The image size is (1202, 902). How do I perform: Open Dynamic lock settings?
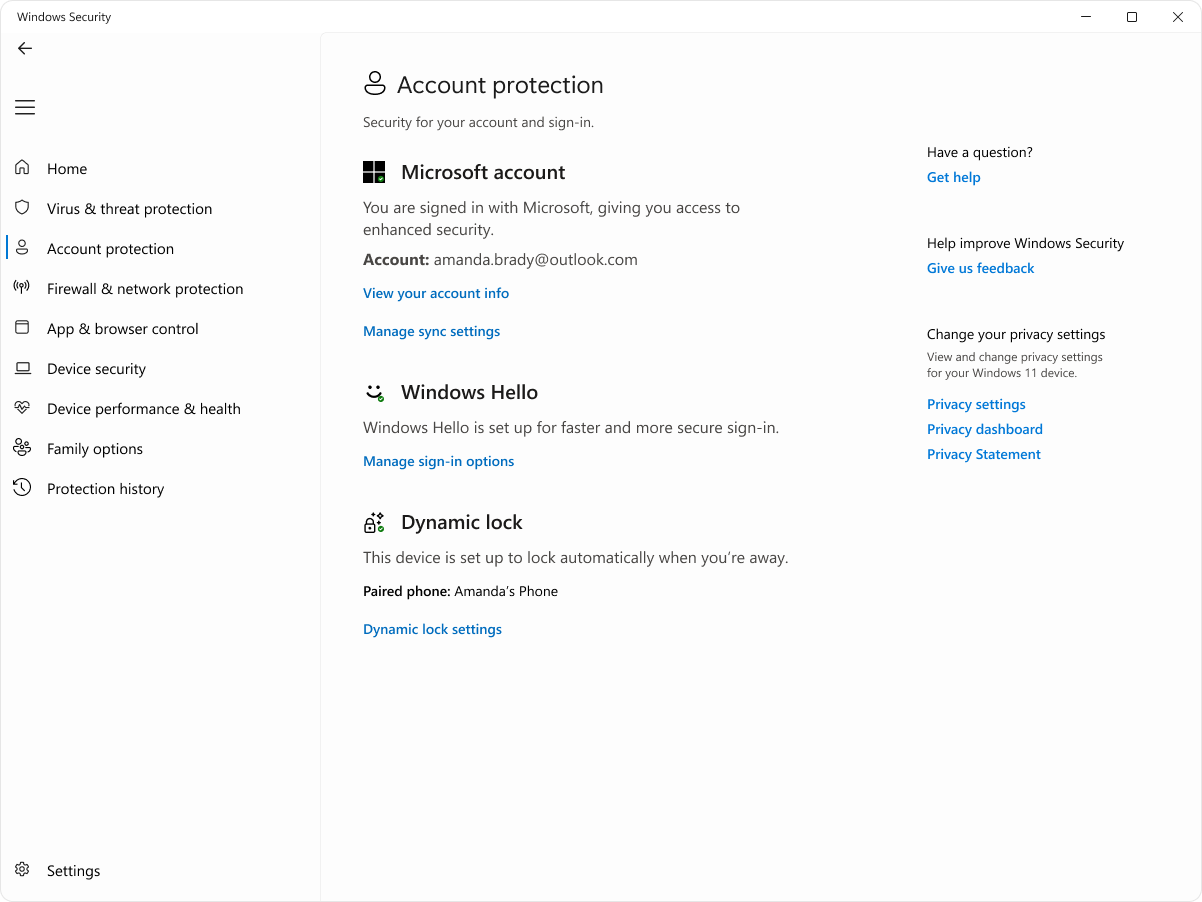point(432,629)
